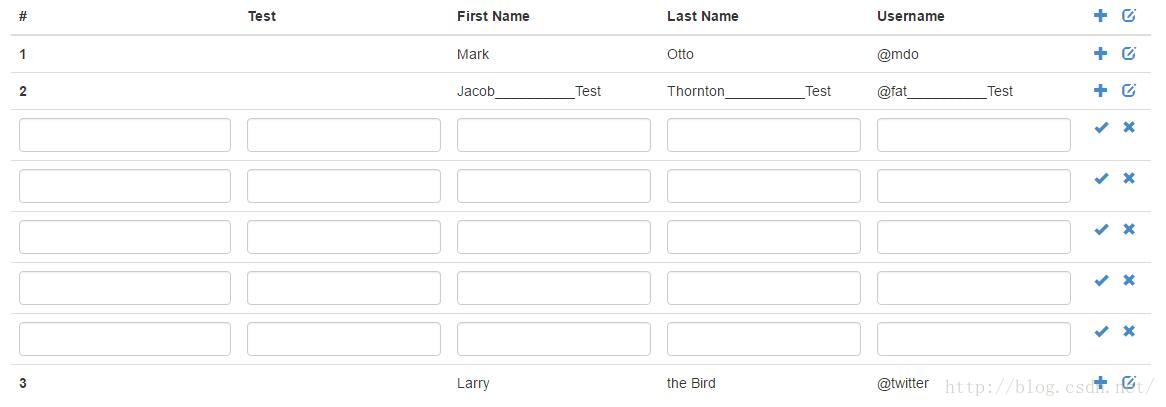Click the edit icon in the header row
This screenshot has height=407, width=1166.
pos(1129,16)
